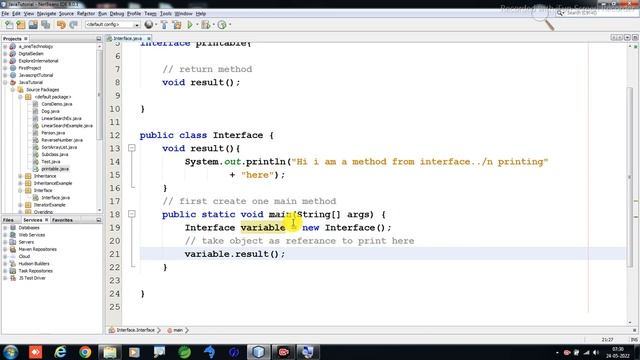640x360 pixels.
Task: Click the Undo toolbar icon
Action: 61,25
